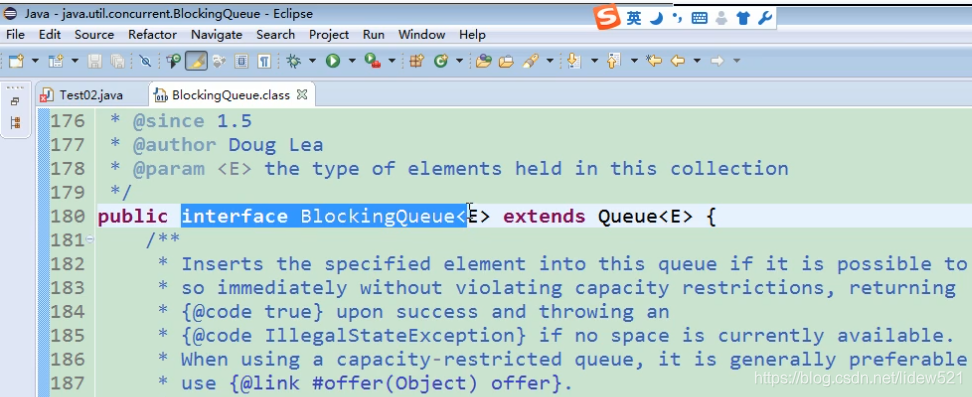Viewport: 972px width, 397px height.
Task: Click "Queue<E>" after extends on line 180
Action: tap(645, 216)
